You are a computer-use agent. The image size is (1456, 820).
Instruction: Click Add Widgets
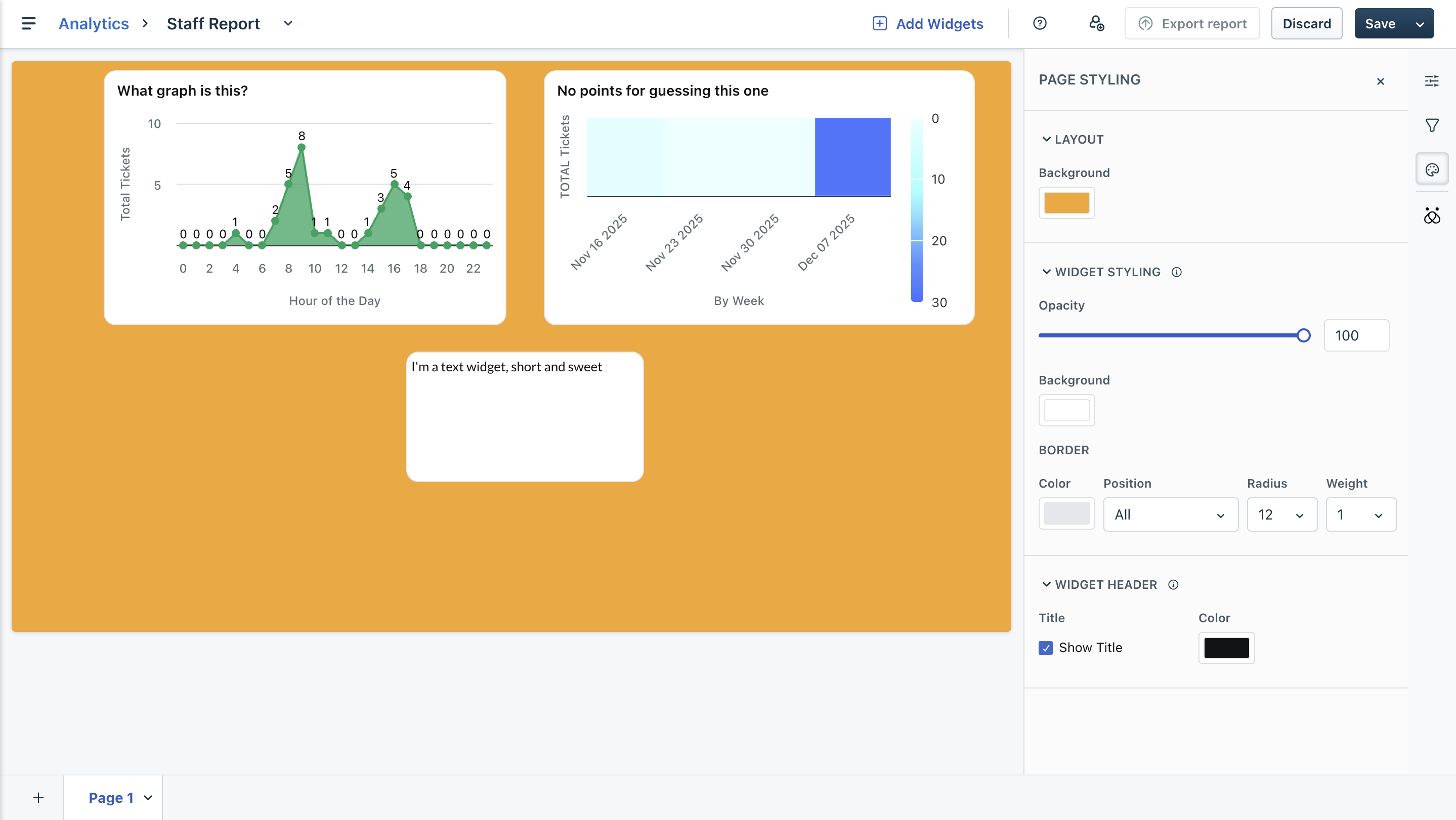pos(928,23)
